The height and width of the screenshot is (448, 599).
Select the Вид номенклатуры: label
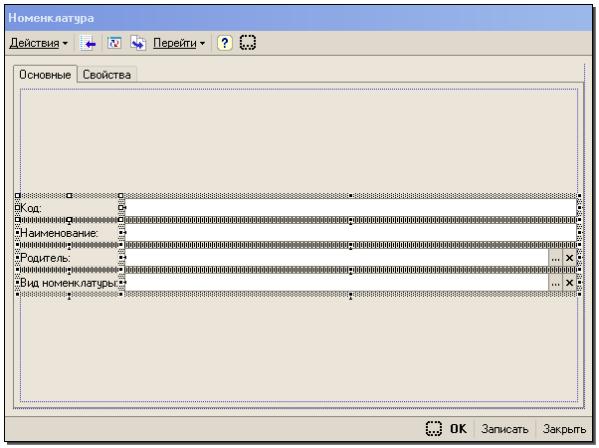69,283
